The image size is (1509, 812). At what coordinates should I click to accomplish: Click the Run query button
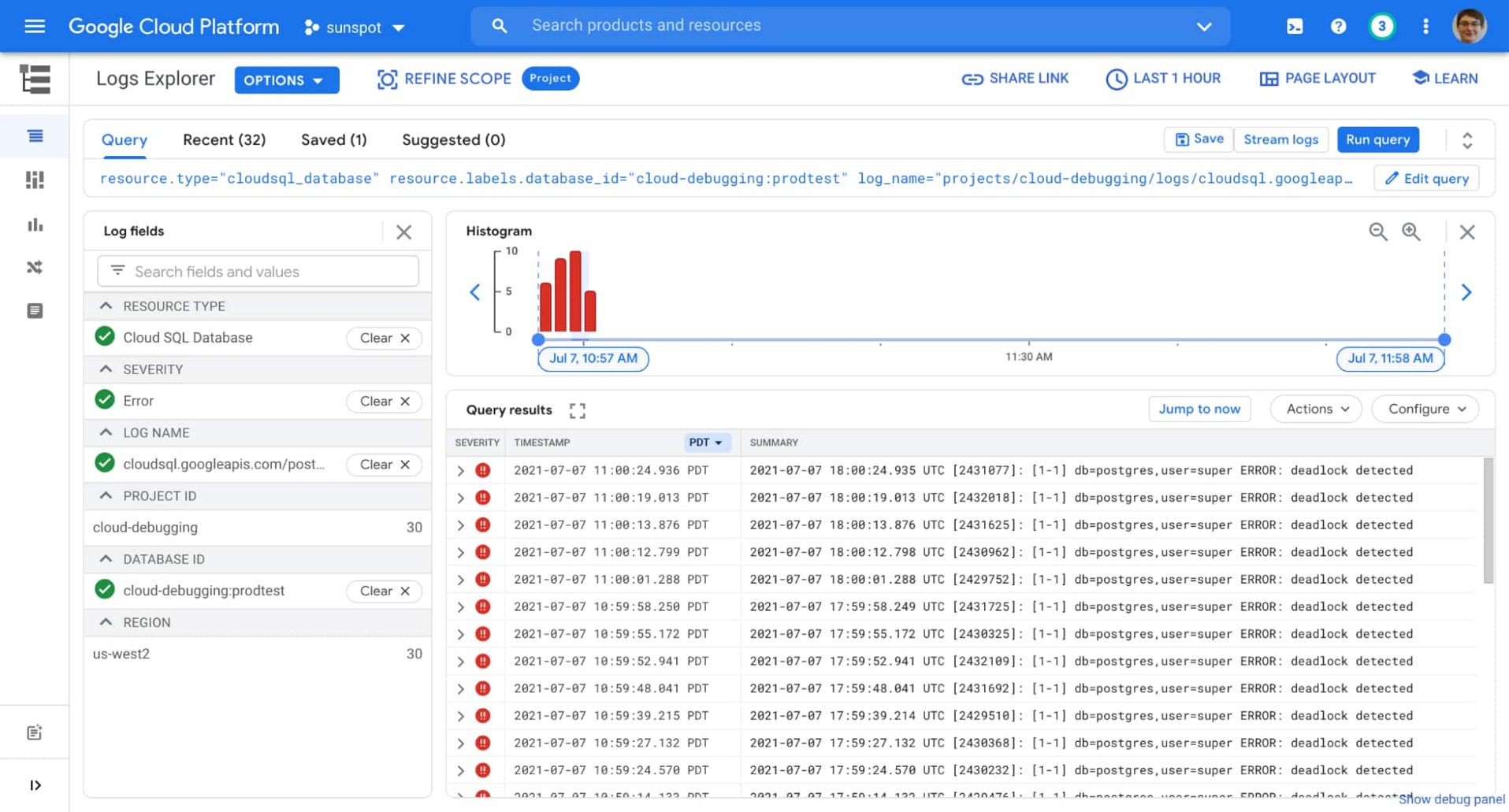[1377, 139]
